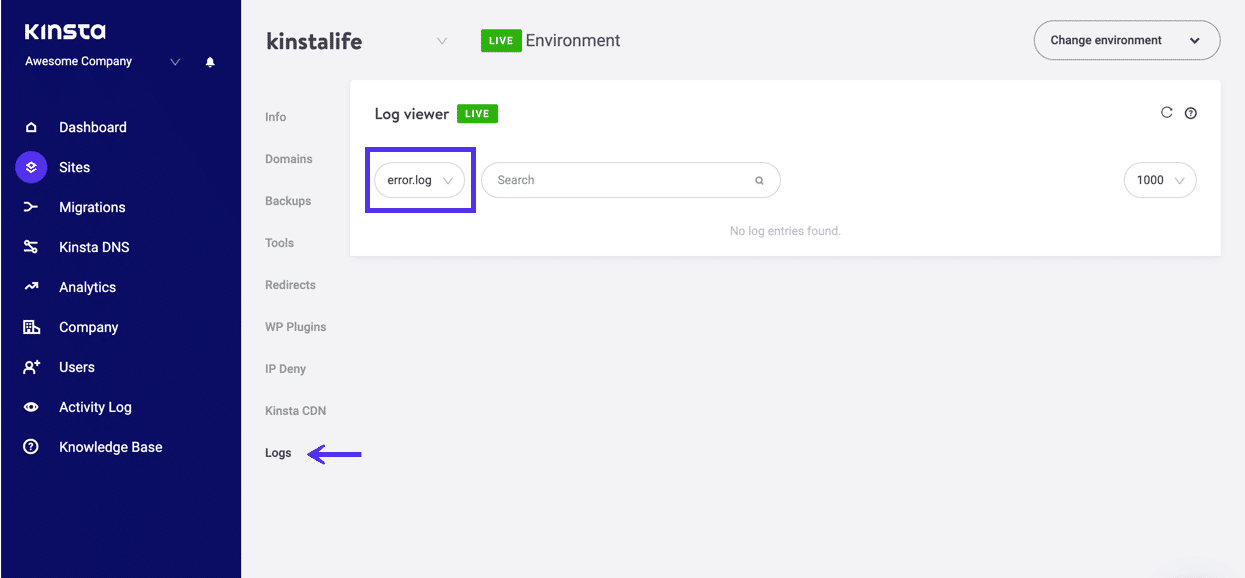Open the Analytics section

point(88,287)
